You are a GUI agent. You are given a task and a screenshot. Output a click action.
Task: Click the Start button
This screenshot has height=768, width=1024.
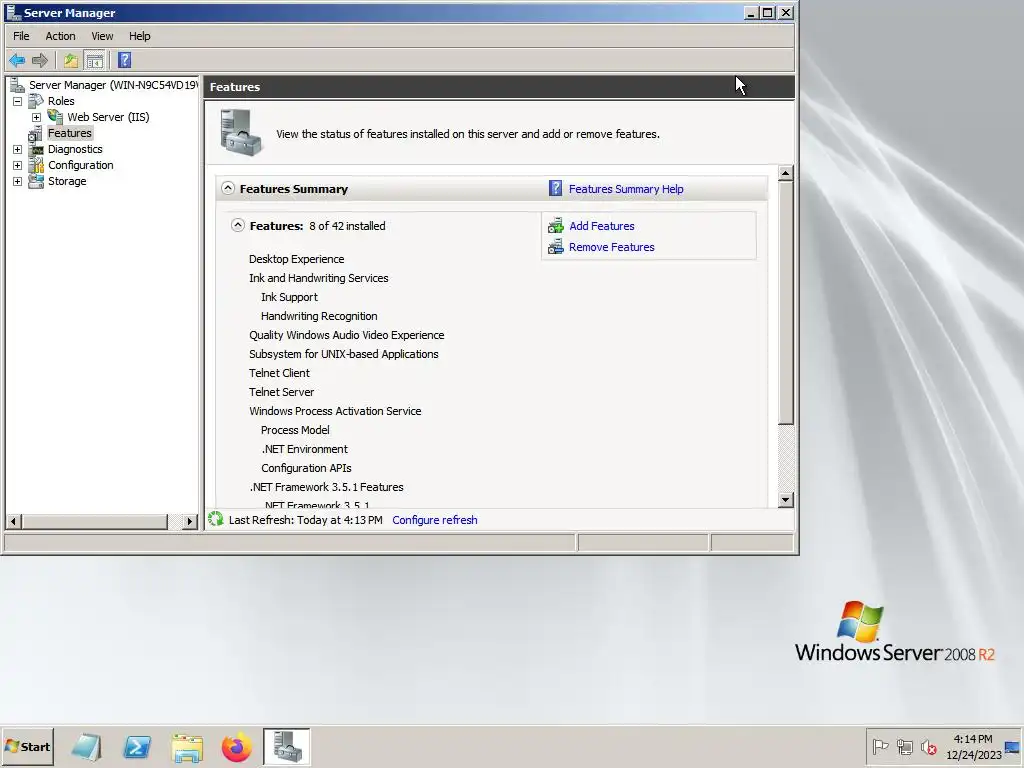(x=28, y=746)
